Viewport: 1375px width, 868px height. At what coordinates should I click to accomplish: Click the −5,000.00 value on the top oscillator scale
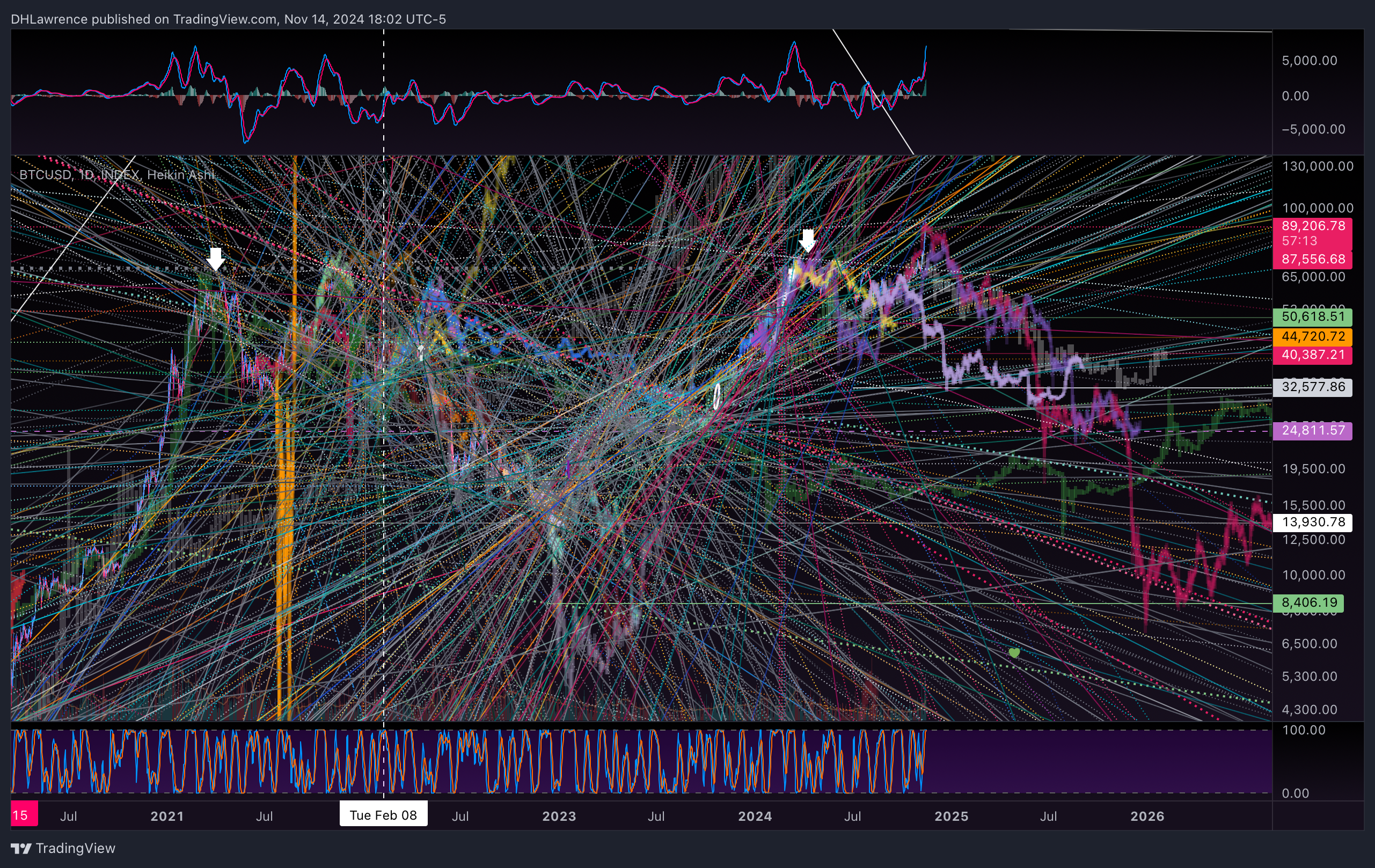point(1313,129)
